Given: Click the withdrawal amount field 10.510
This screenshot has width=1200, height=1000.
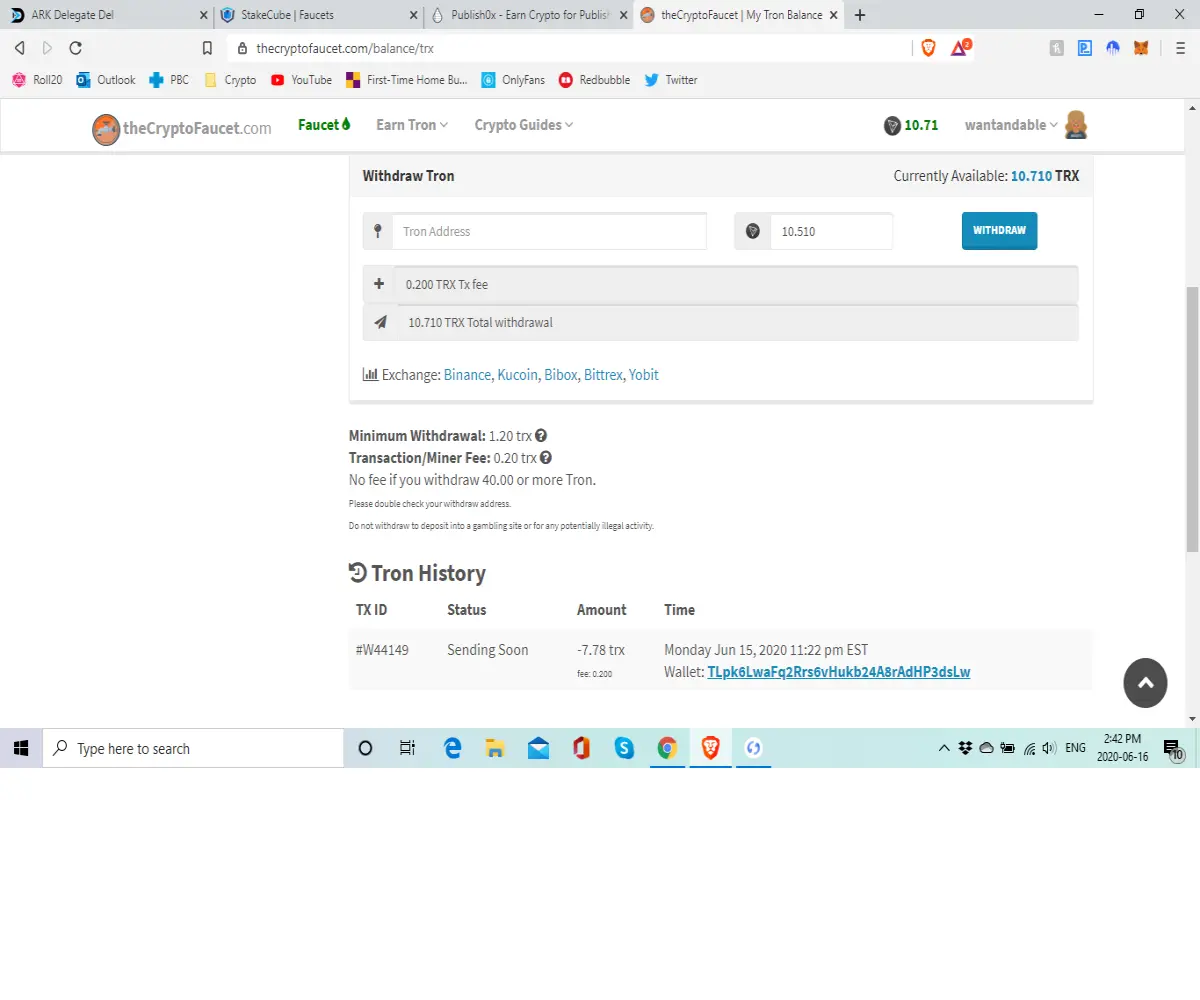Looking at the screenshot, I should coord(831,231).
